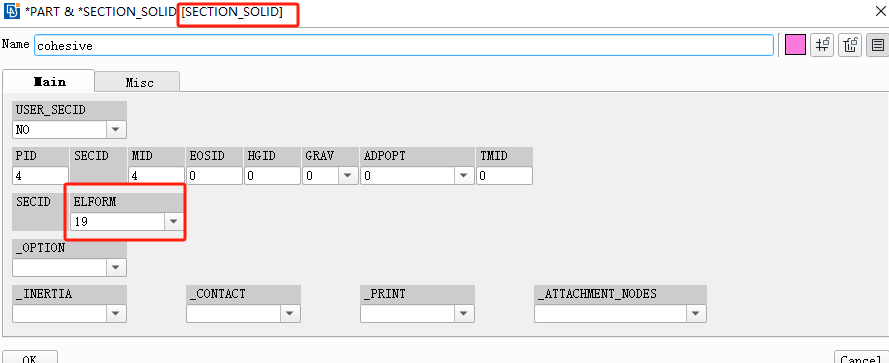The height and width of the screenshot is (363, 889).
Task: Click the grid settings icon beside color swatch
Action: pyautogui.click(x=822, y=45)
